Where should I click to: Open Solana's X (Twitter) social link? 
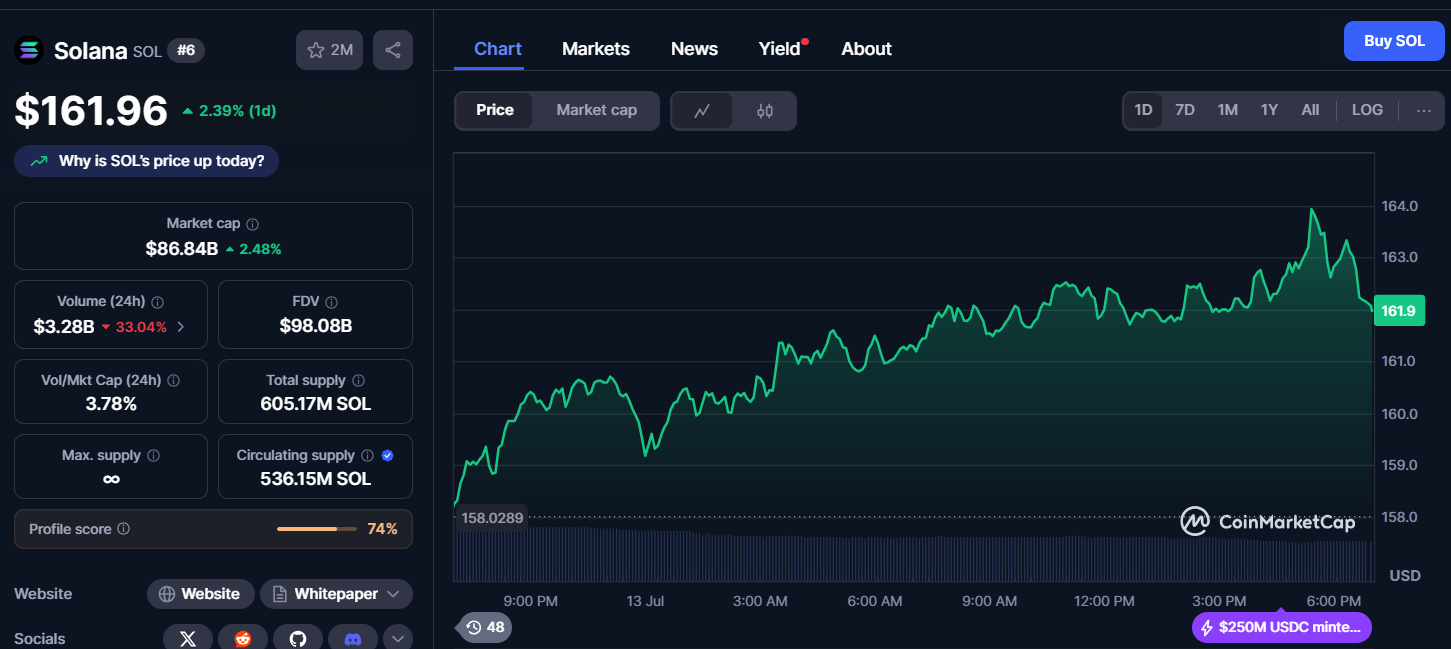(187, 638)
